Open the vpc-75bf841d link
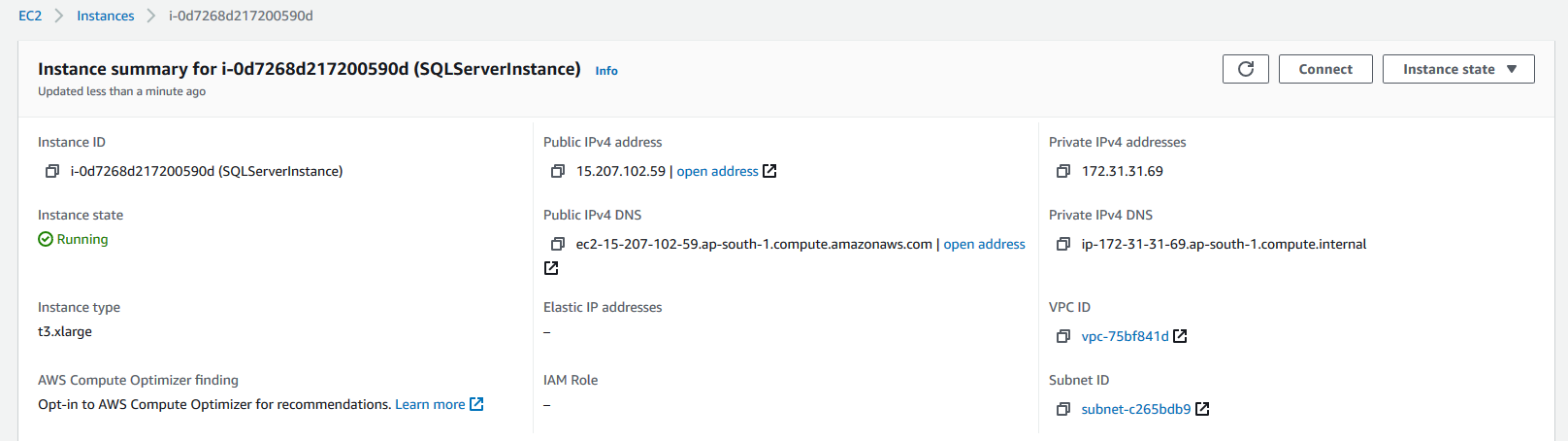This screenshot has height=441, width=1568. point(1125,336)
